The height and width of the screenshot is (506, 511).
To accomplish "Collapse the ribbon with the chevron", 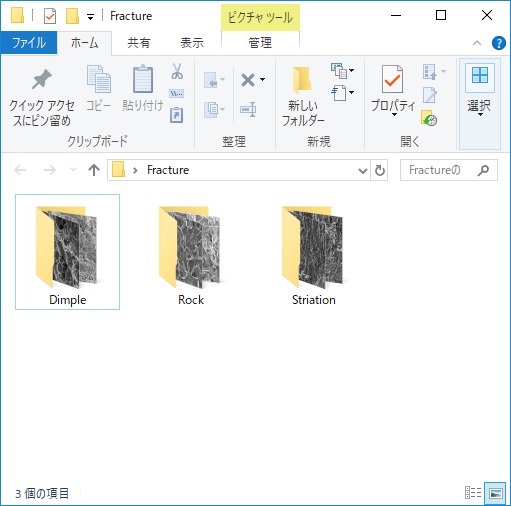I will pos(477,43).
